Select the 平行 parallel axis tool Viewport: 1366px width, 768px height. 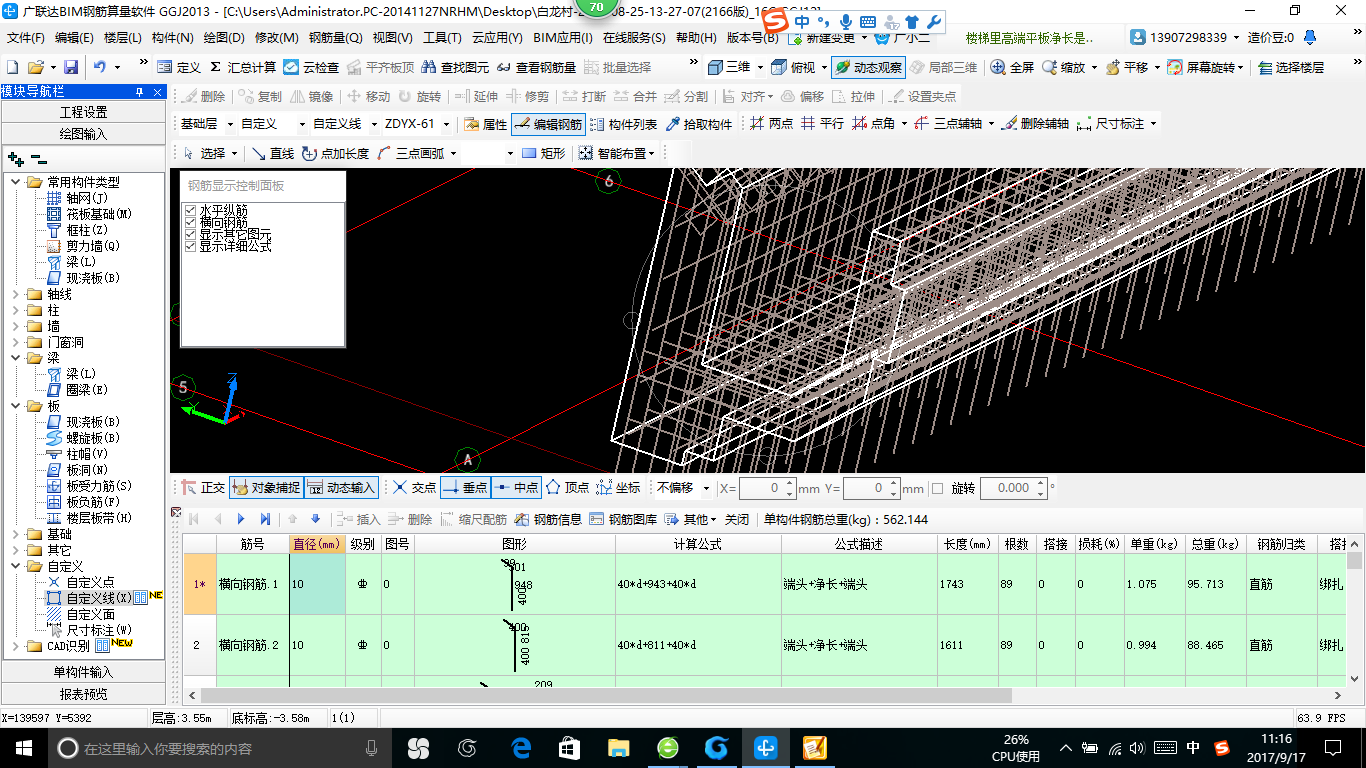[823, 124]
